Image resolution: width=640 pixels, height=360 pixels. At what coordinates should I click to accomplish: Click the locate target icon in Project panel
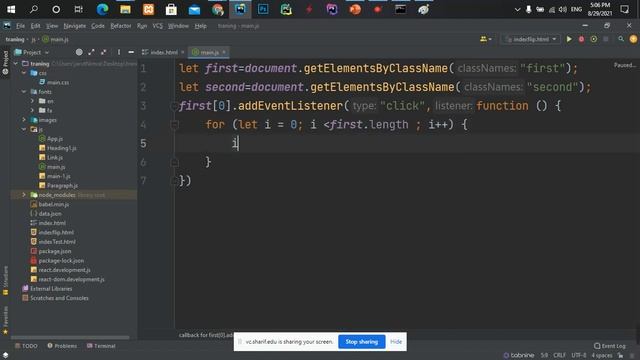(x=79, y=52)
